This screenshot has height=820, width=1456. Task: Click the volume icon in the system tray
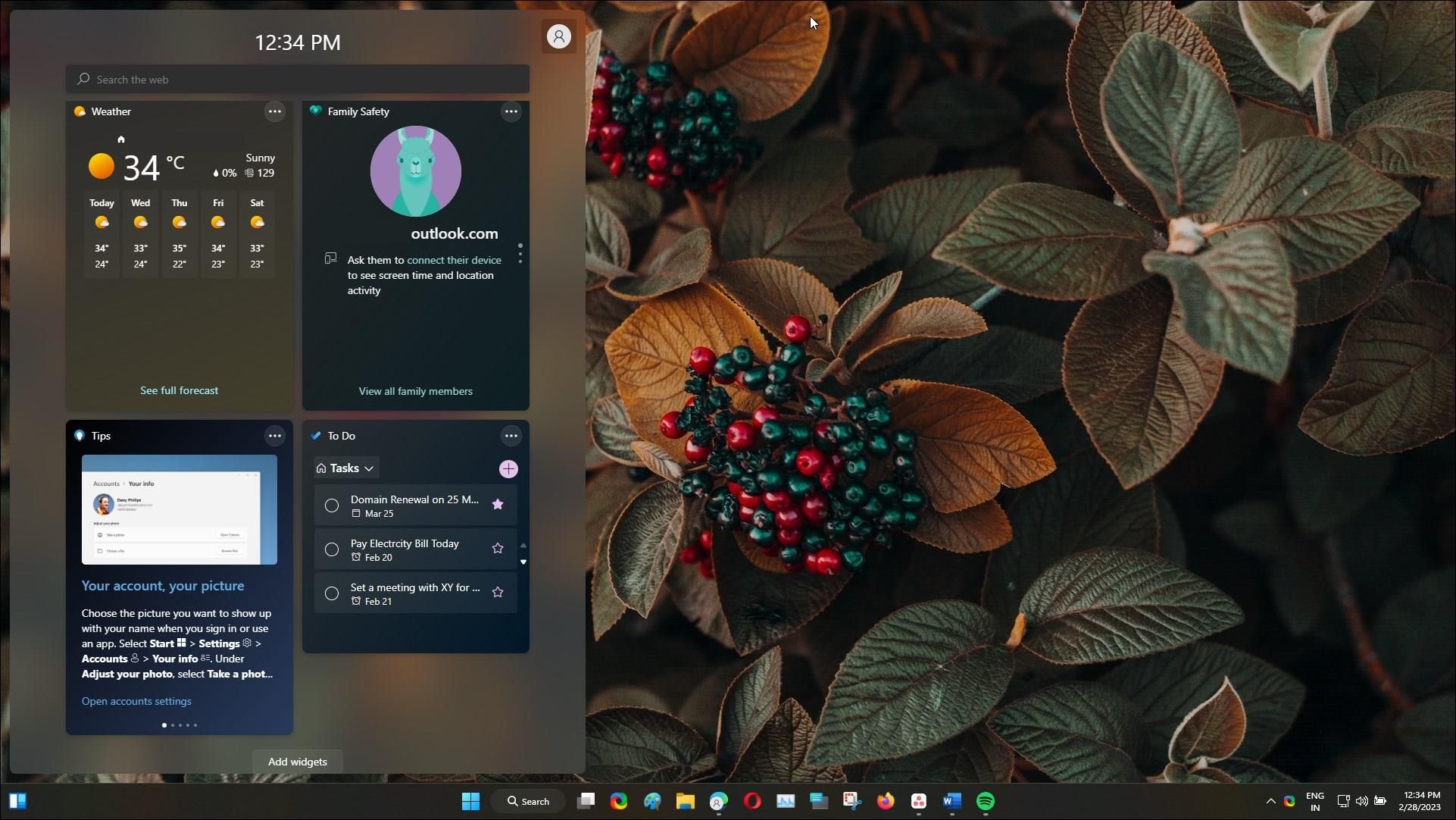click(x=1361, y=801)
